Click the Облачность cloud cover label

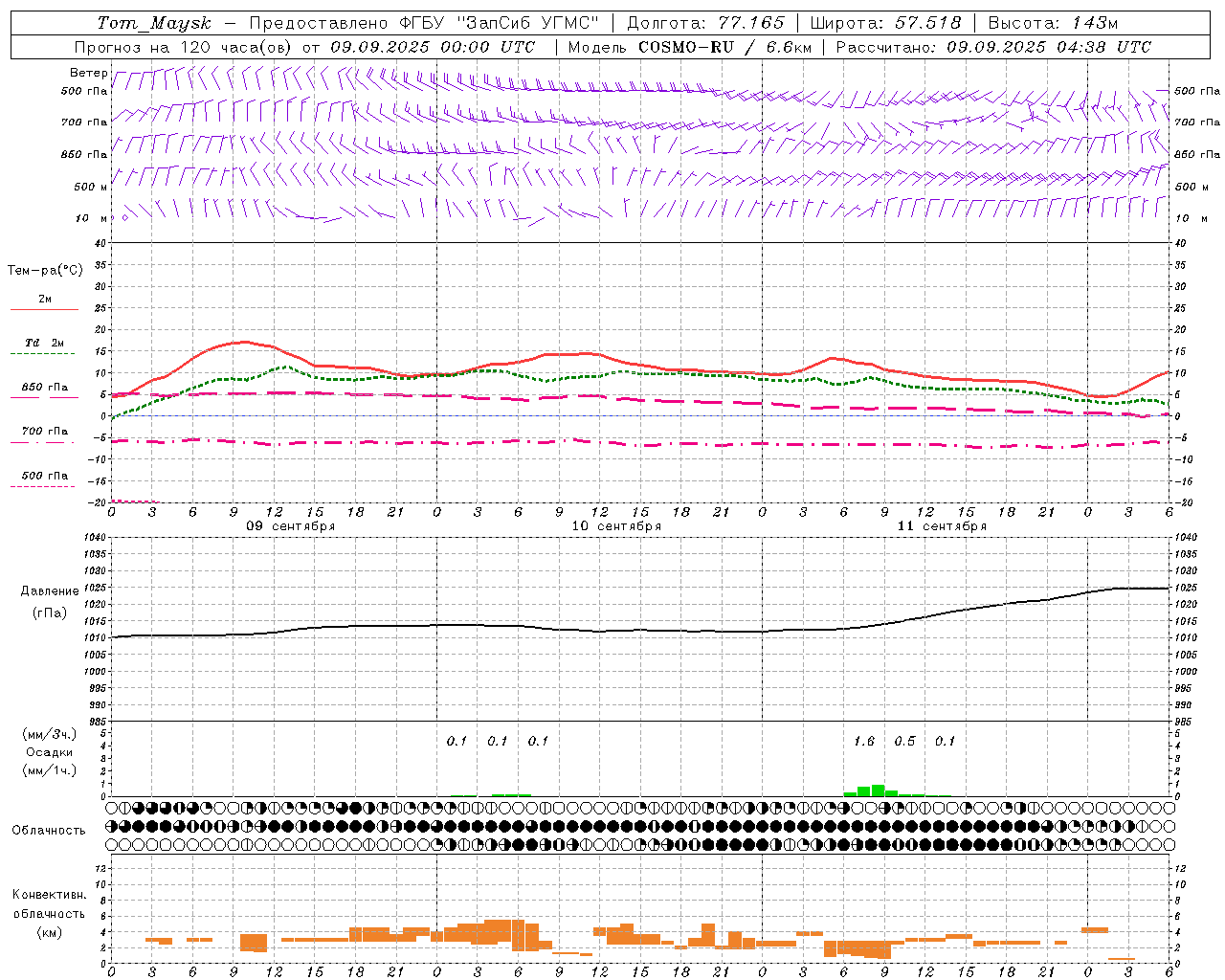tap(48, 831)
